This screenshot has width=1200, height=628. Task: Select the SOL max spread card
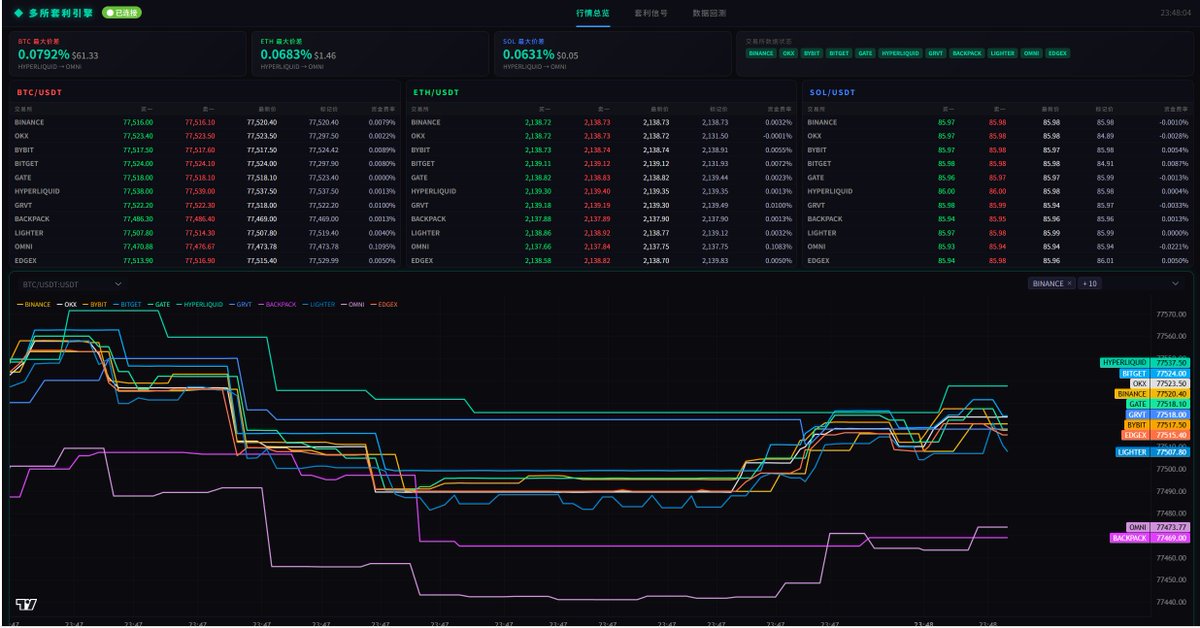612,54
